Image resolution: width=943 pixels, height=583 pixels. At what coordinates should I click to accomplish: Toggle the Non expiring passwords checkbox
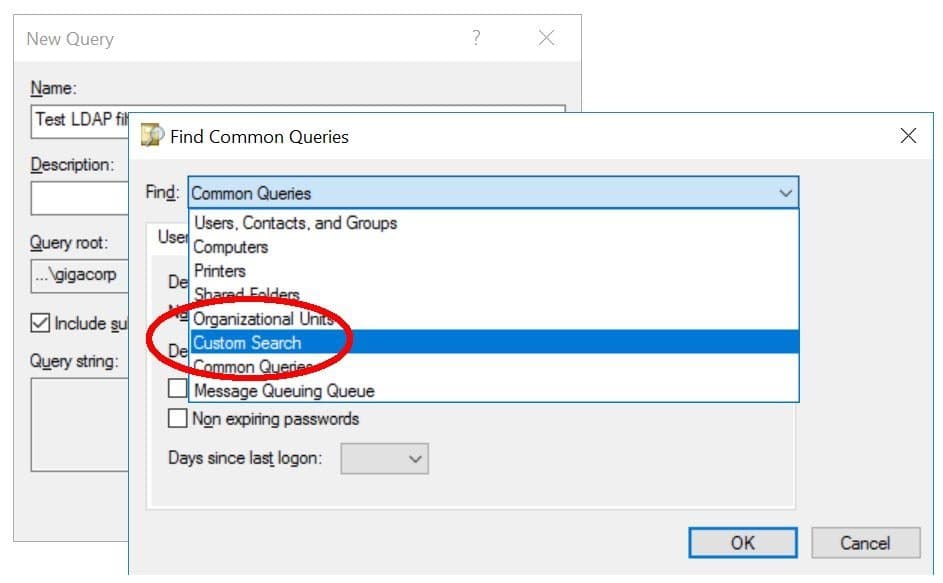click(x=177, y=418)
